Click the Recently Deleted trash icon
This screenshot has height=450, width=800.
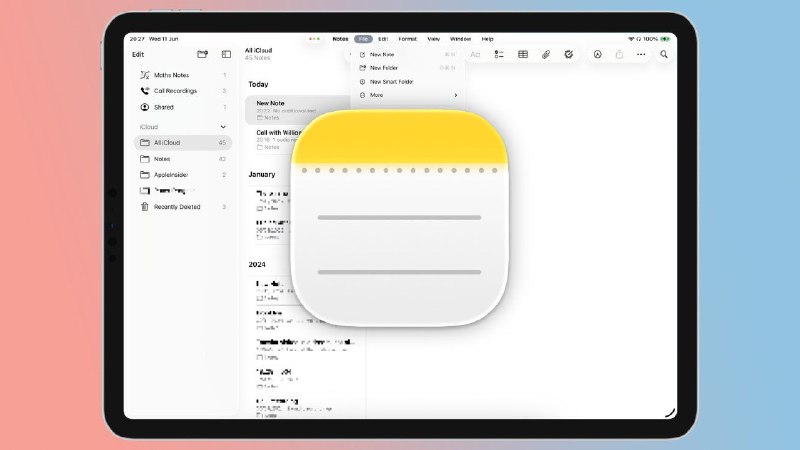point(145,207)
